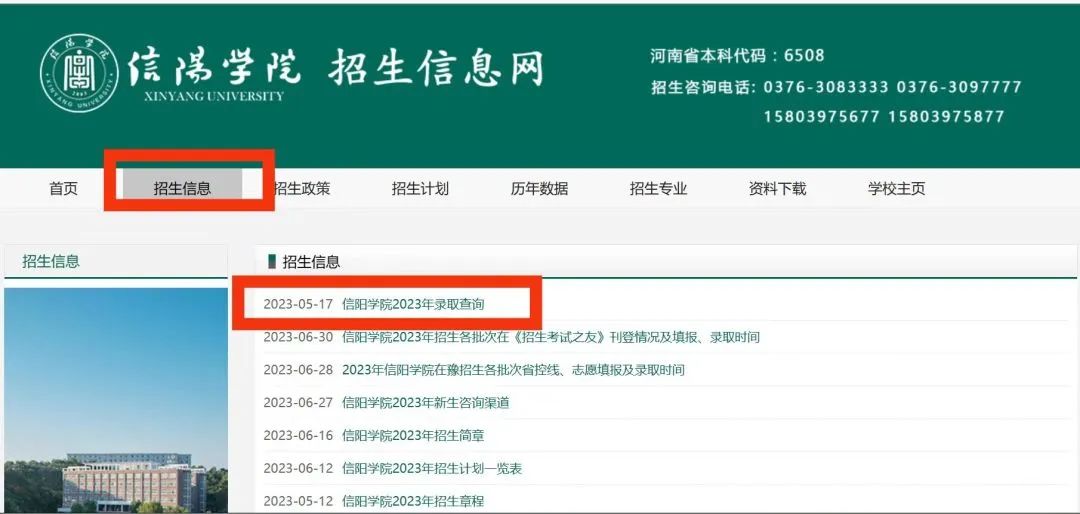Open the 在豫招生各批次省控线 article
1080x514 pixels.
tap(513, 370)
